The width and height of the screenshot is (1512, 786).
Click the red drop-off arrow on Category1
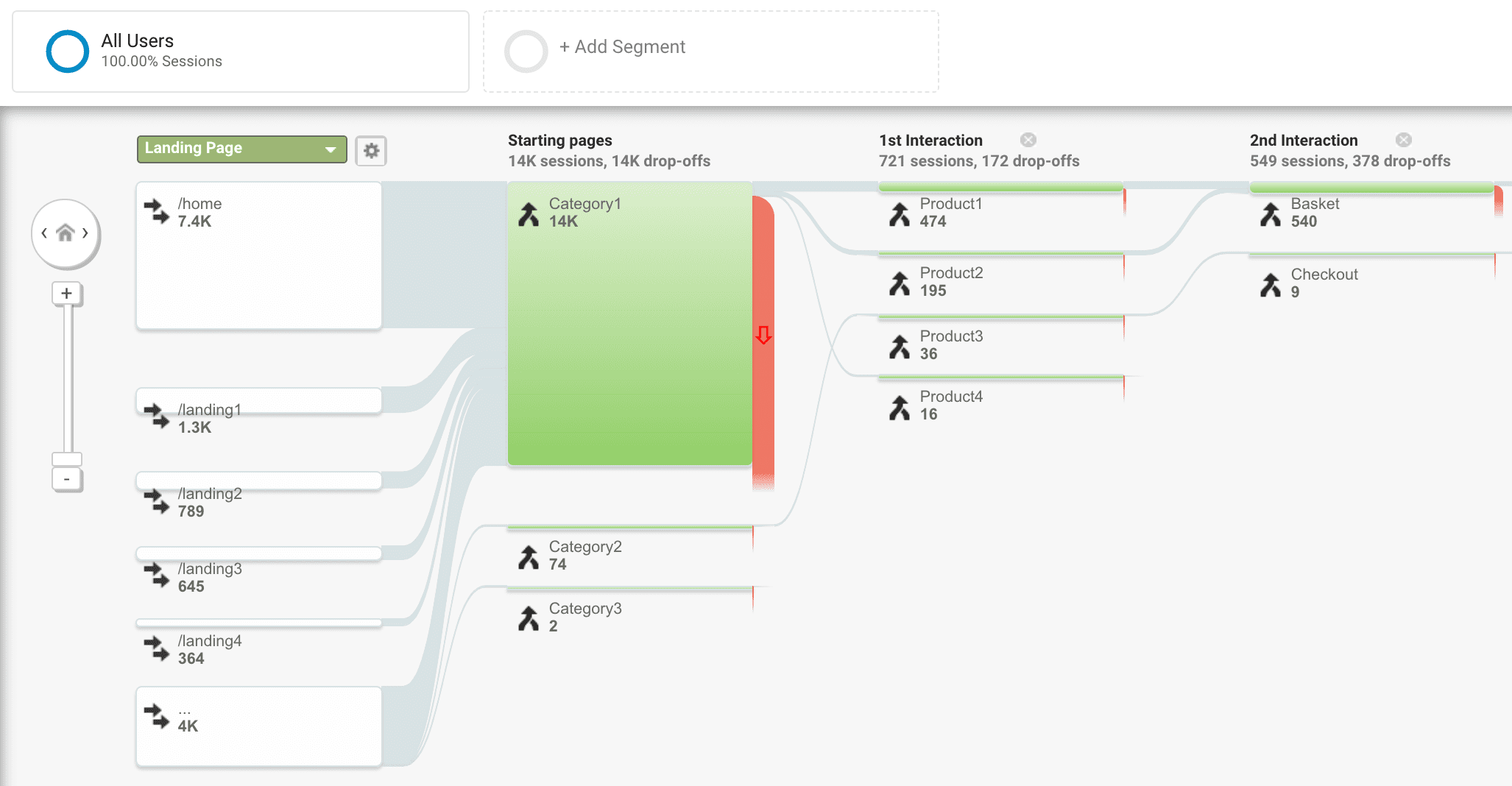763,335
